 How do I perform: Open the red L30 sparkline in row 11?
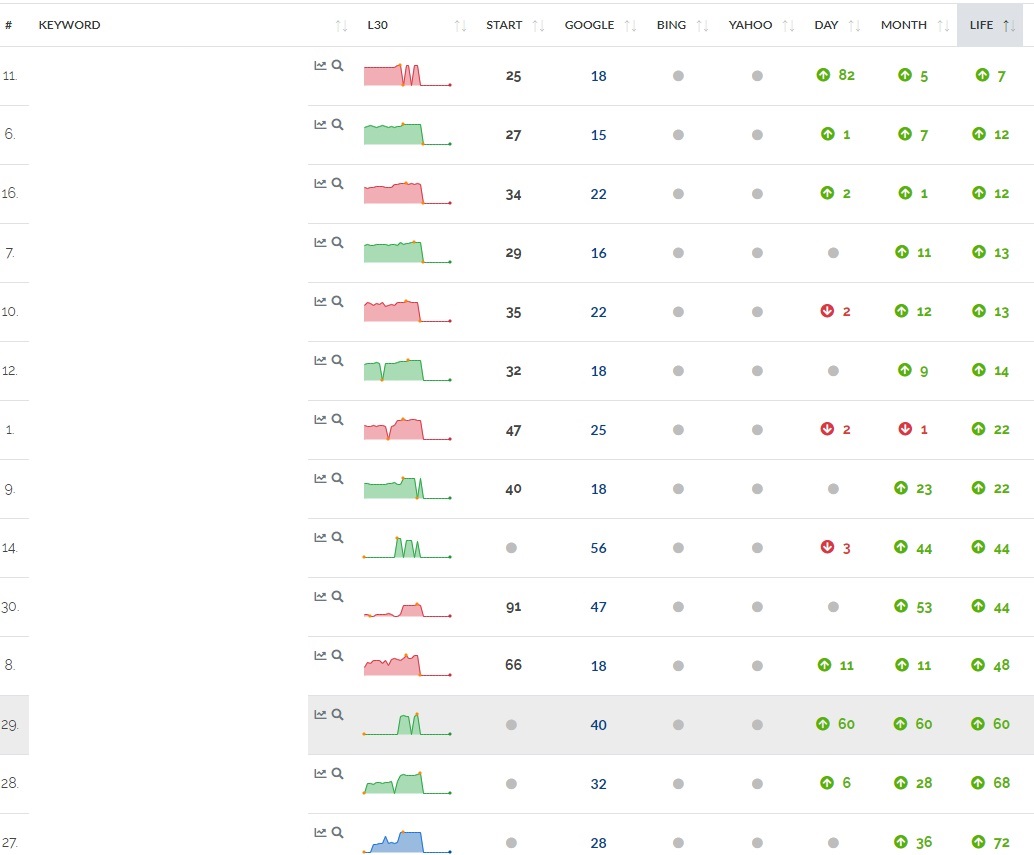point(407,75)
